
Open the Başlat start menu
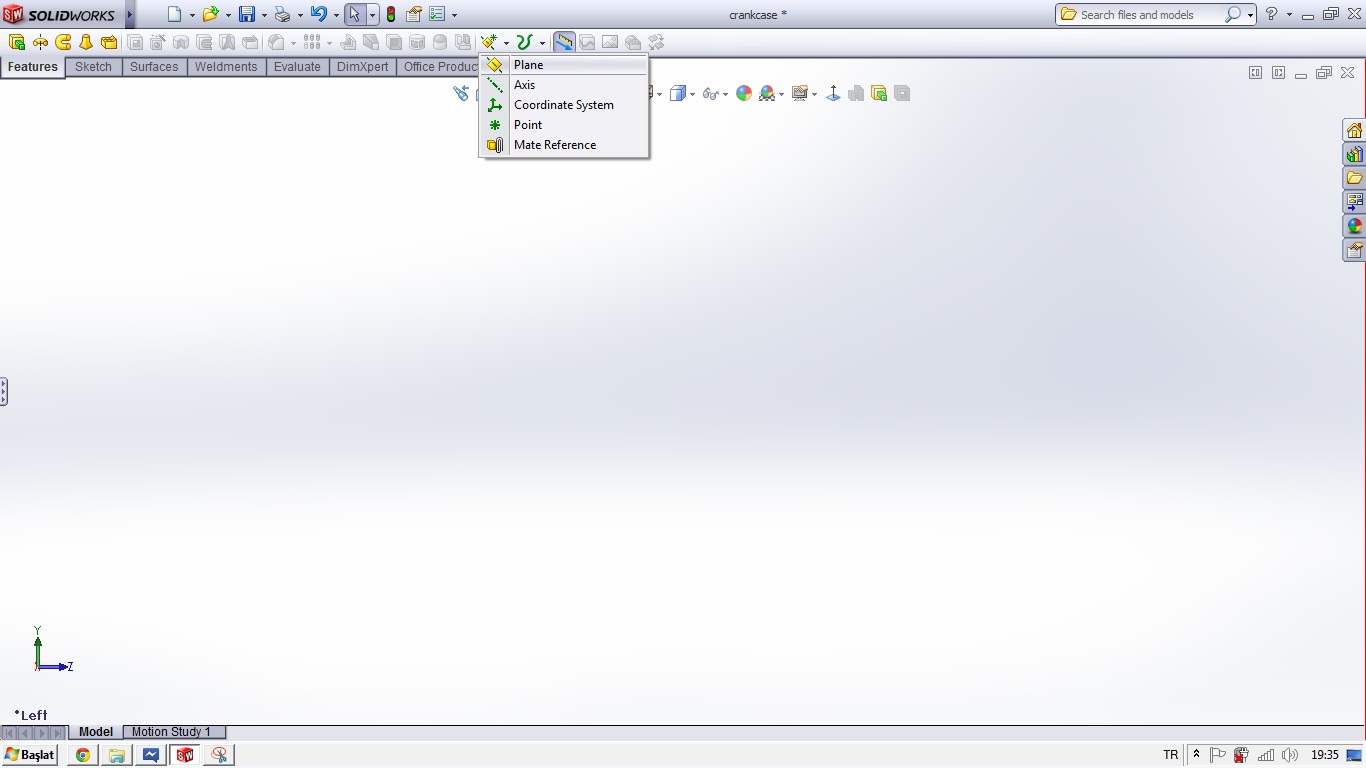28,754
